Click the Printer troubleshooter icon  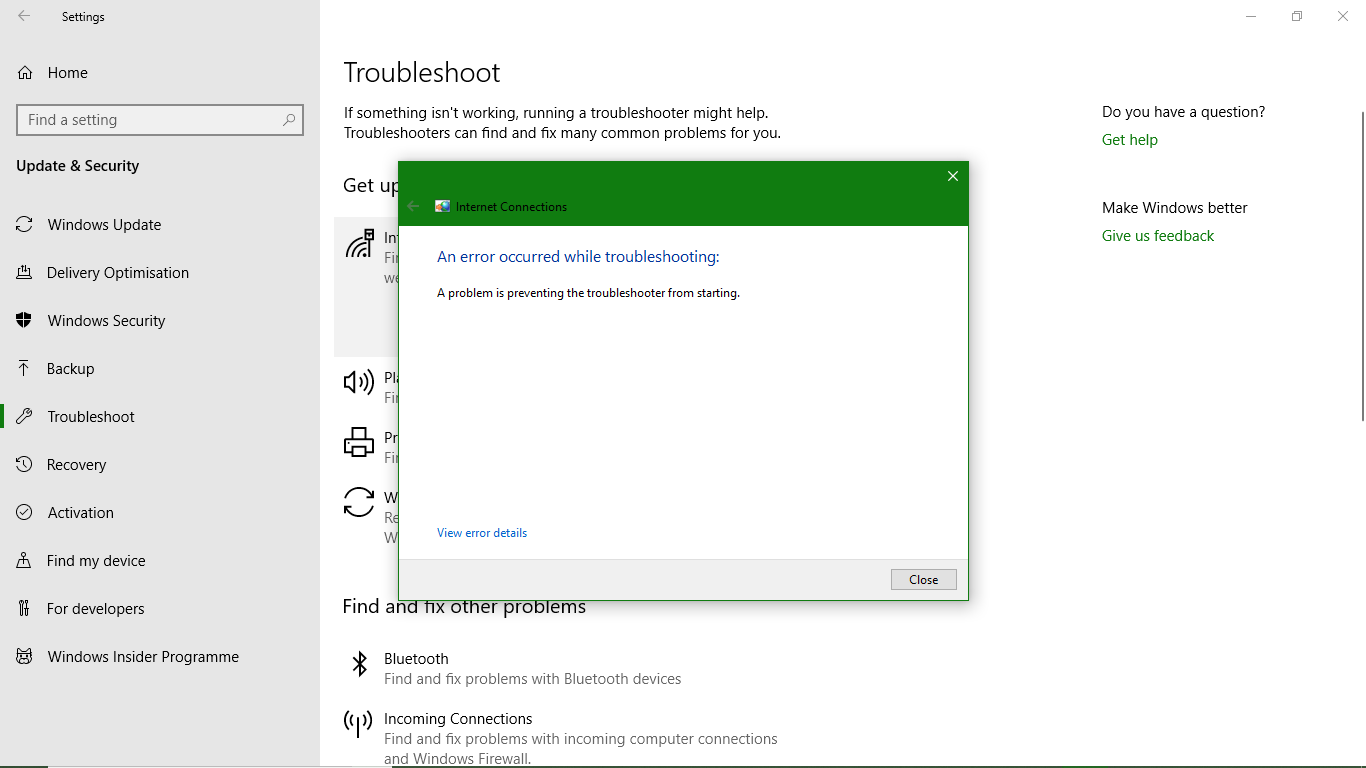(359, 442)
